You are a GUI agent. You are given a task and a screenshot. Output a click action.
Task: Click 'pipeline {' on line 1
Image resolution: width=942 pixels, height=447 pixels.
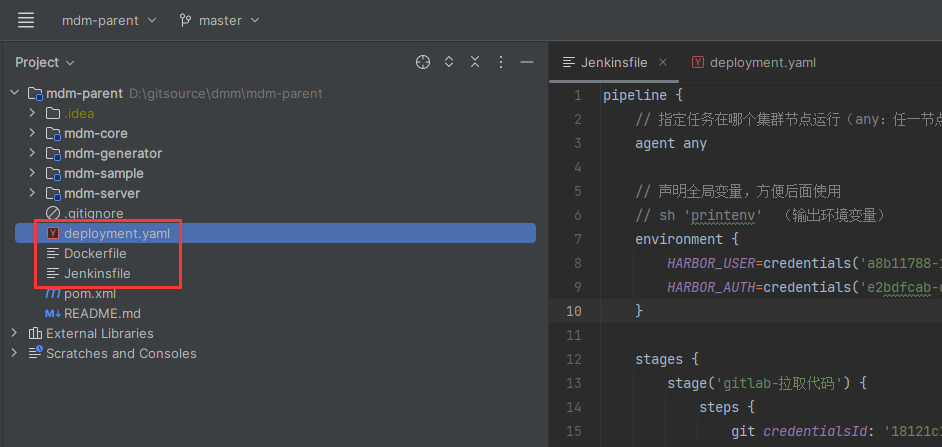[643, 96]
